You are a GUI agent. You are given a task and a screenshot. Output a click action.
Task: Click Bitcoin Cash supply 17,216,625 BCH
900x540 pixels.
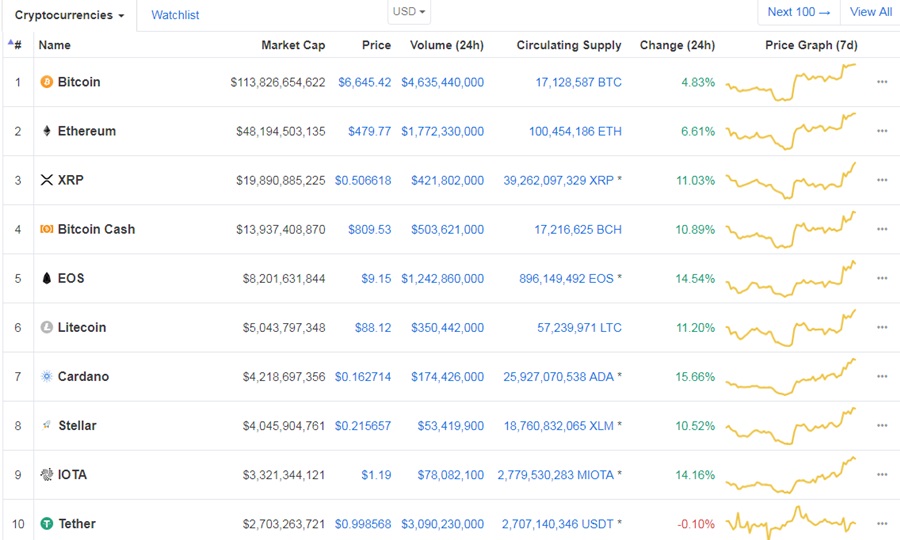pyautogui.click(x=578, y=230)
